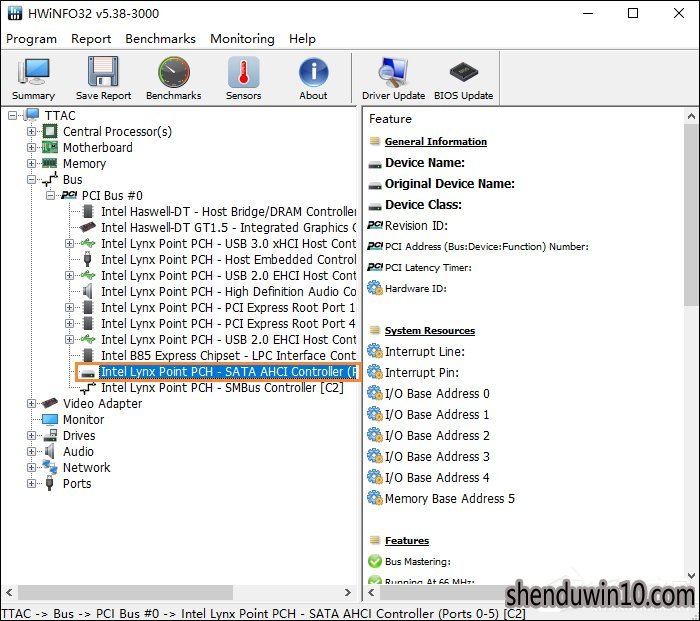700x621 pixels.
Task: Select High Definition Audio Controller item
Action: [x=229, y=292]
